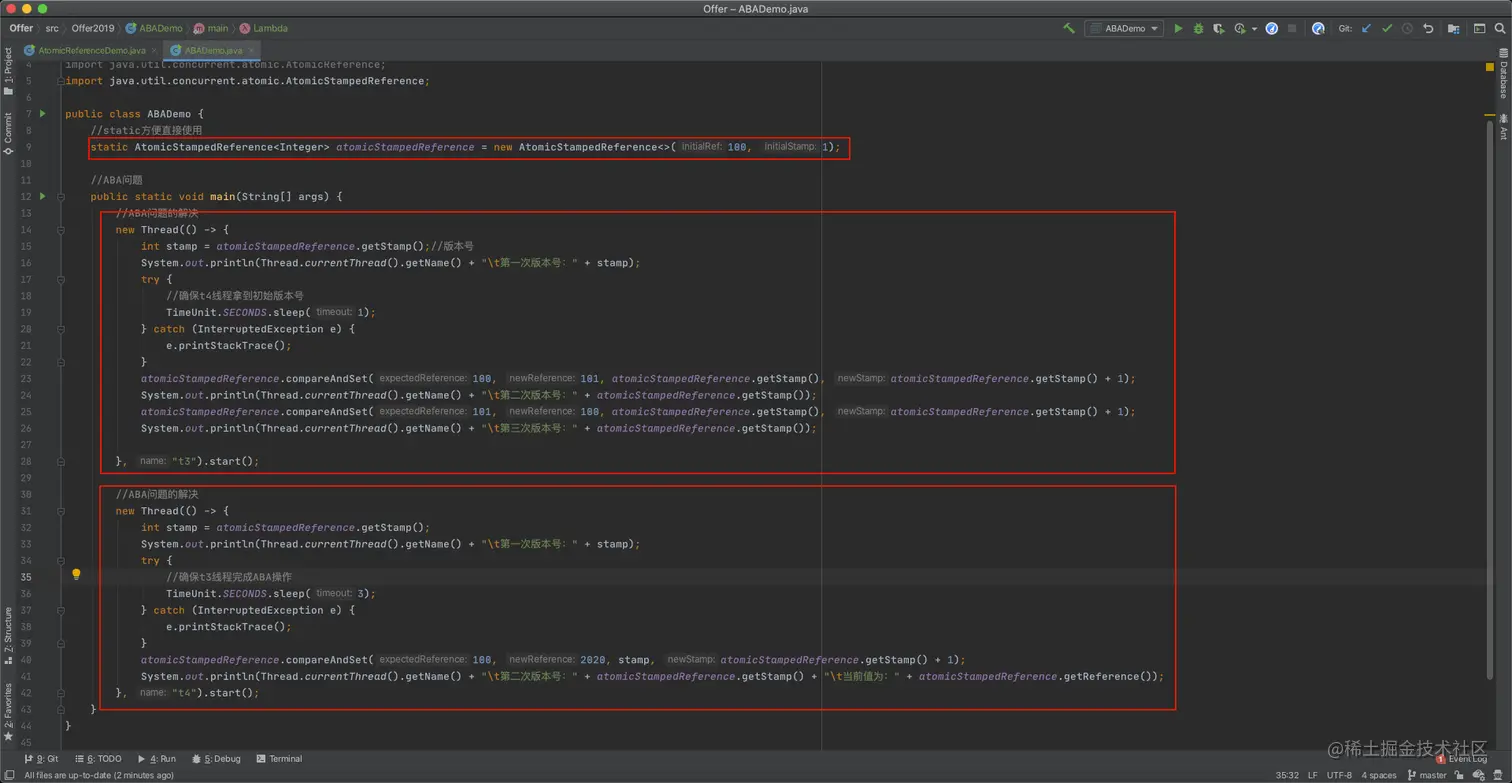The height and width of the screenshot is (783, 1512).
Task: Open Search Everywhere magnifier
Action: coord(1499,28)
